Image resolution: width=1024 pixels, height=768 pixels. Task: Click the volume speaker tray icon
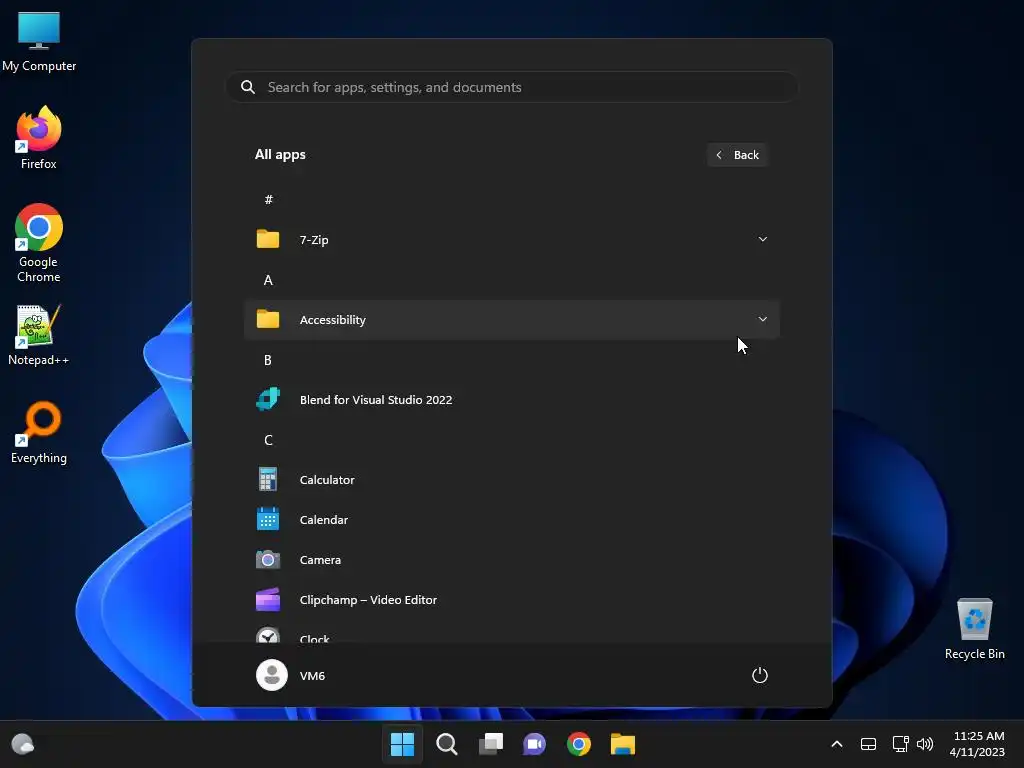(x=925, y=744)
